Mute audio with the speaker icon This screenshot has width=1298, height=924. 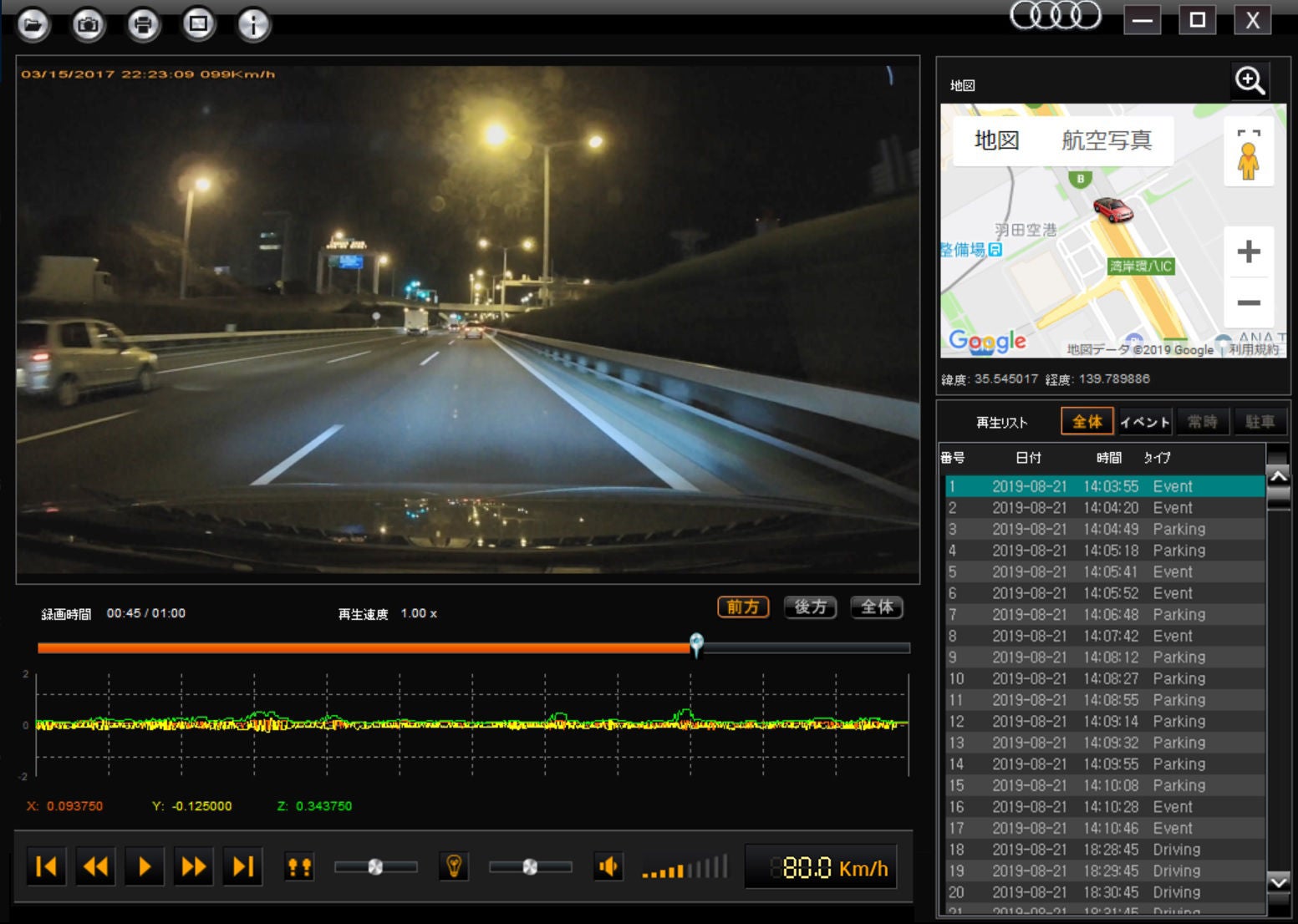pos(609,867)
